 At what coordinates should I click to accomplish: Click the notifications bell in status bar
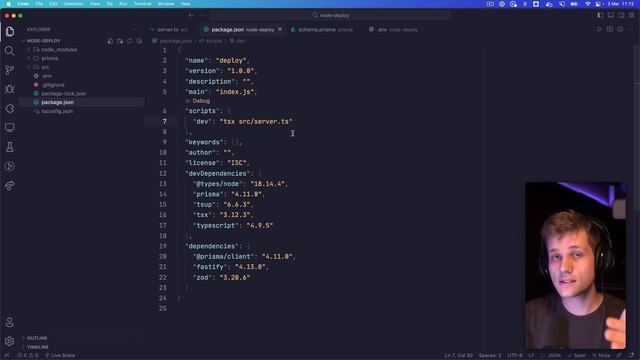pos(631,356)
